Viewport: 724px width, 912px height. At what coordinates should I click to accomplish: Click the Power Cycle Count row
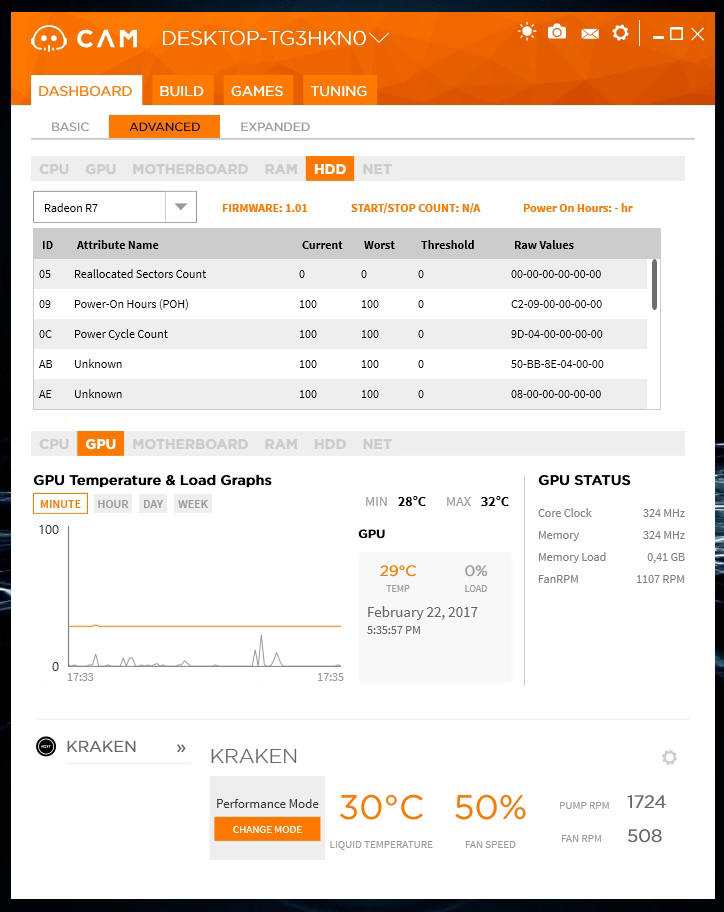340,334
